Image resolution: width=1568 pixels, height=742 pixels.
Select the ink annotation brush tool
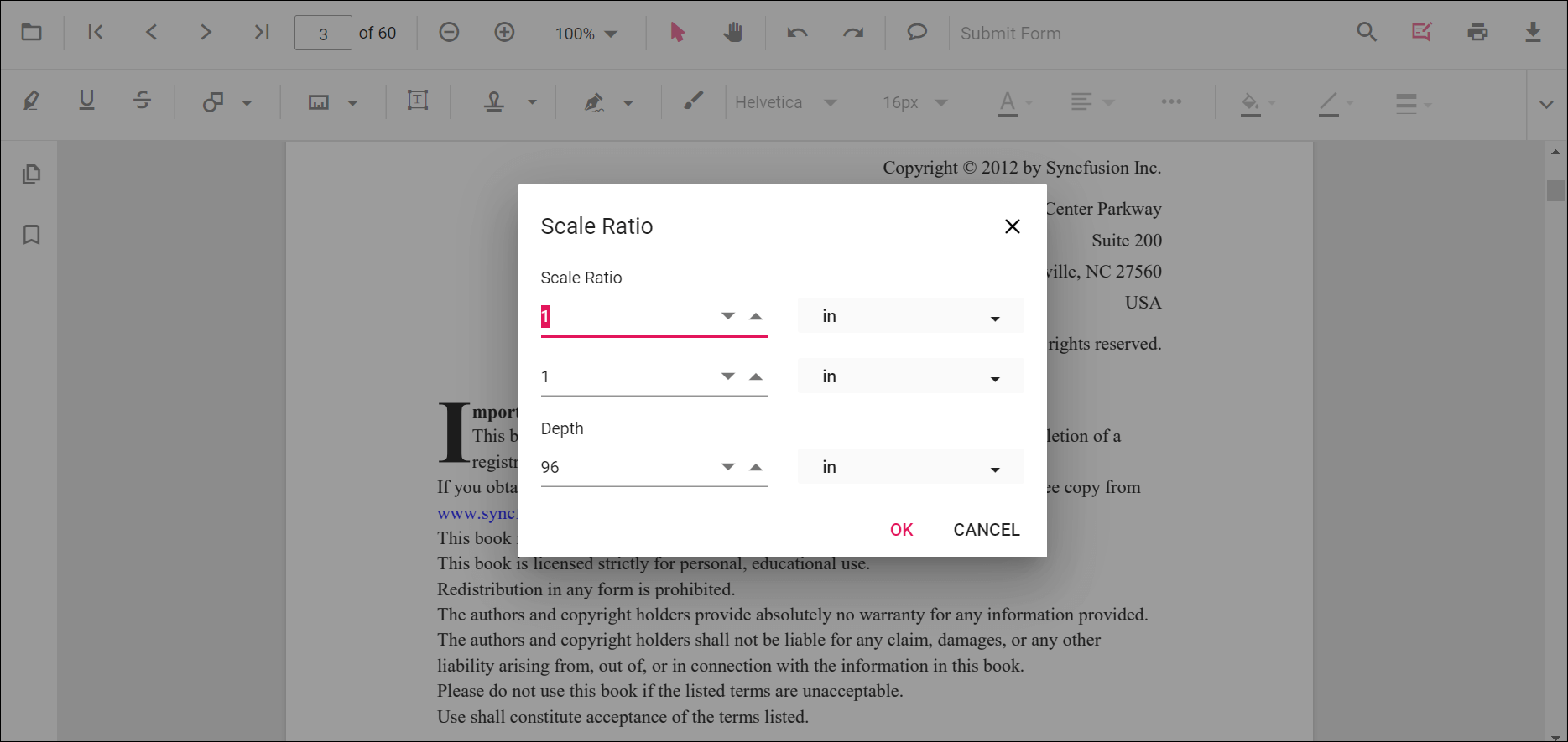pos(693,101)
